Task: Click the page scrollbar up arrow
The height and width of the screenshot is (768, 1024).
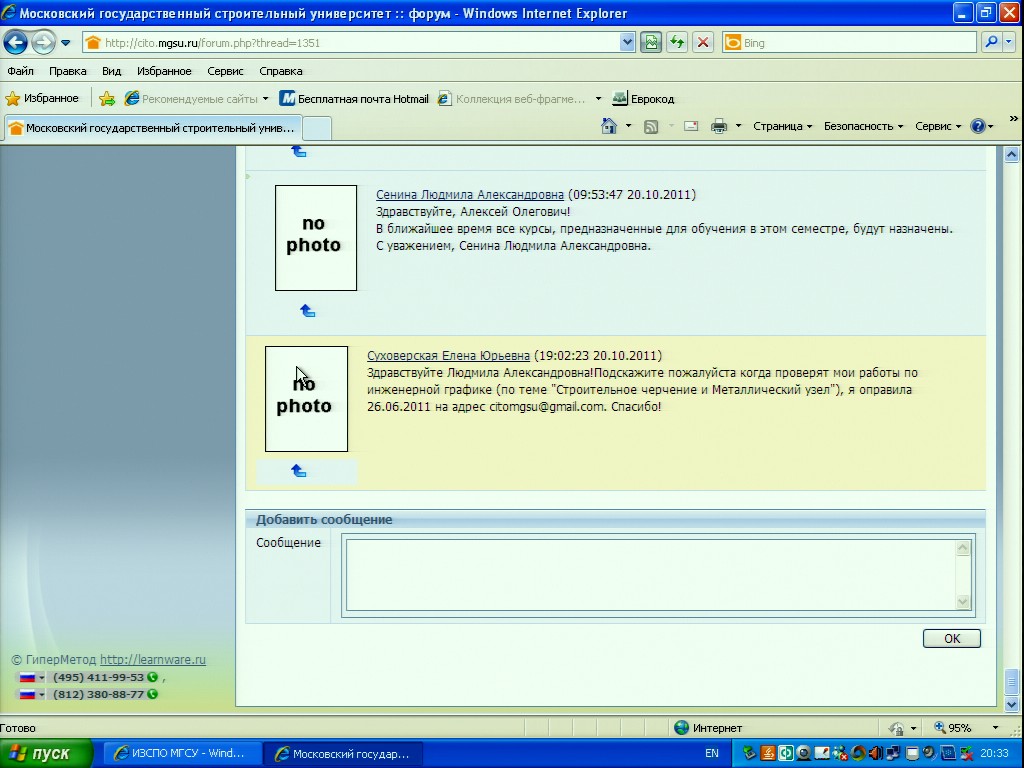Action: pyautogui.click(x=1011, y=155)
